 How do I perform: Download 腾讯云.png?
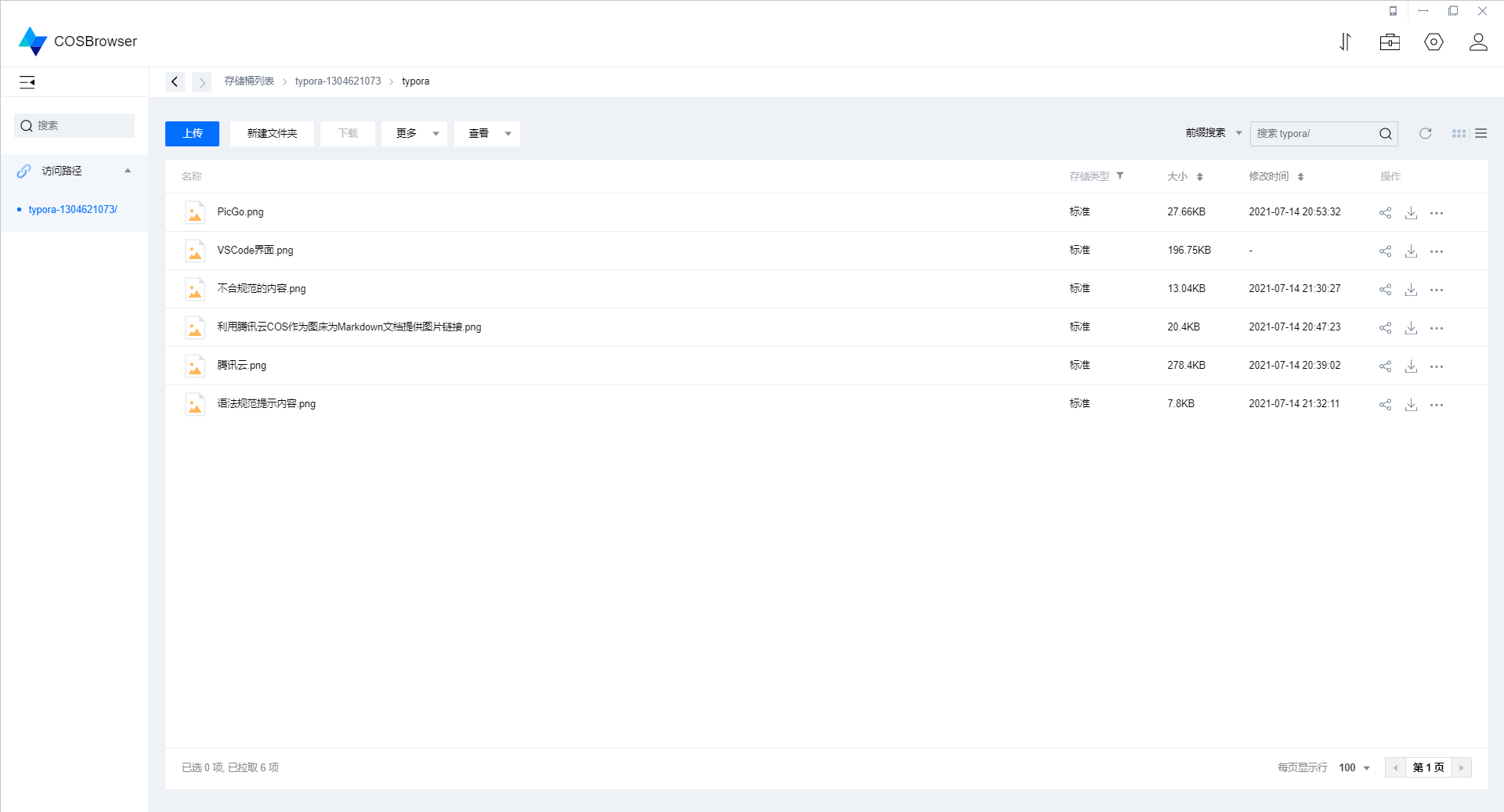(1411, 366)
